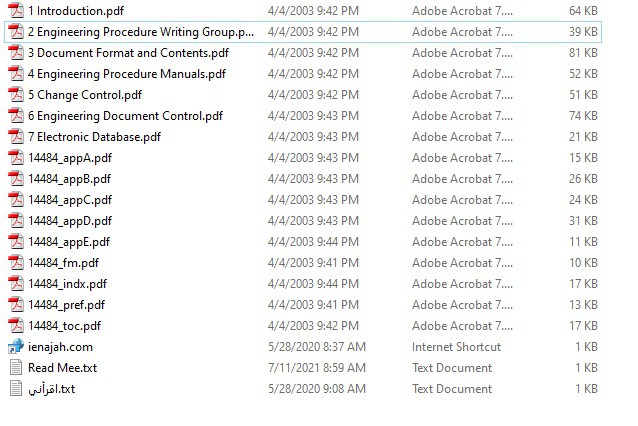Select the 14484_indx.pdf file icon

pos(15,283)
